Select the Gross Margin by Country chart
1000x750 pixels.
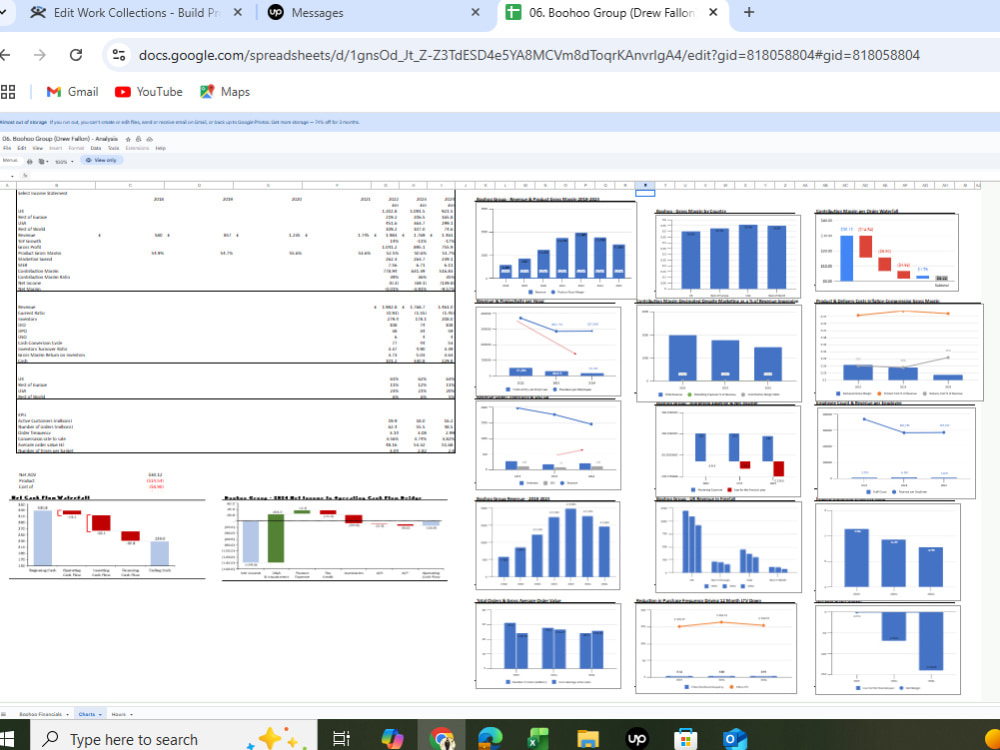[x=728, y=256]
